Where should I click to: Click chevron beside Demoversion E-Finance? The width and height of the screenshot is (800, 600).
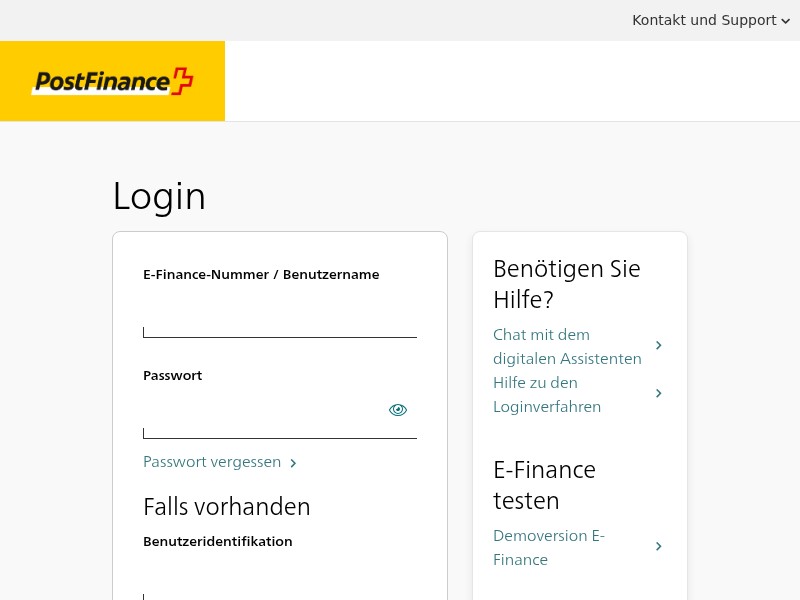[659, 546]
